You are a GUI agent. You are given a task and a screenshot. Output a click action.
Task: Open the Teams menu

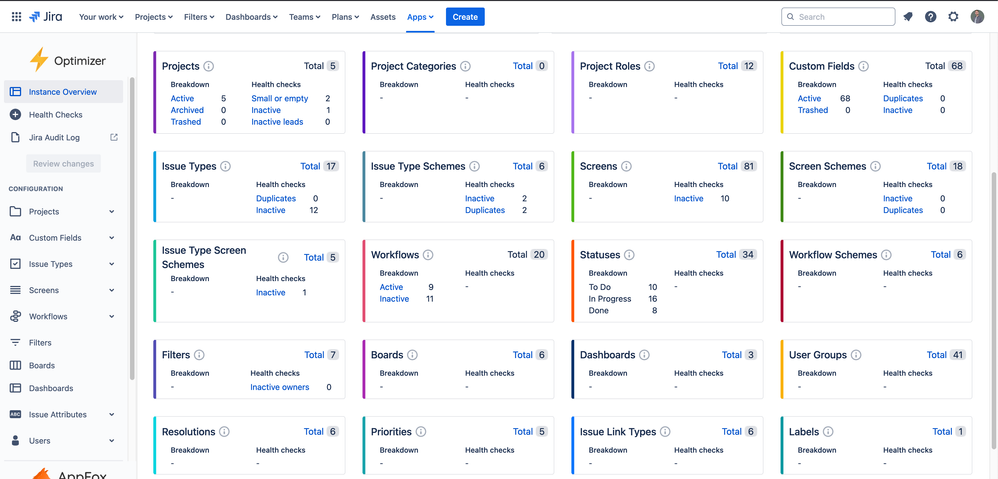point(304,17)
